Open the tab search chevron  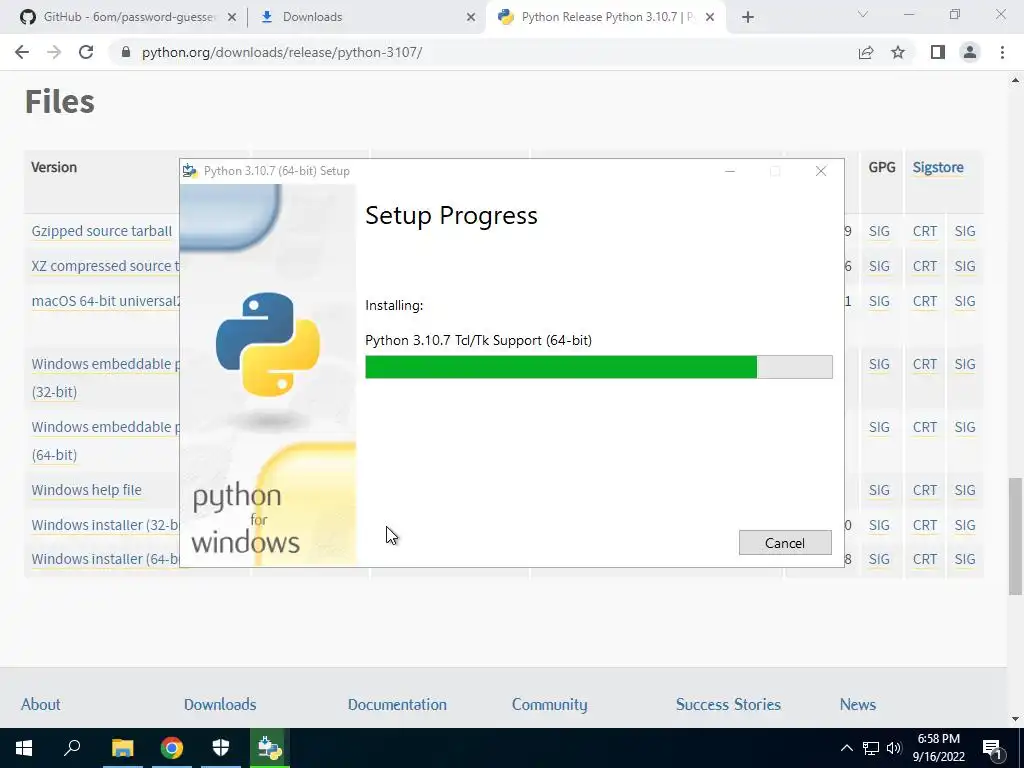coord(863,14)
